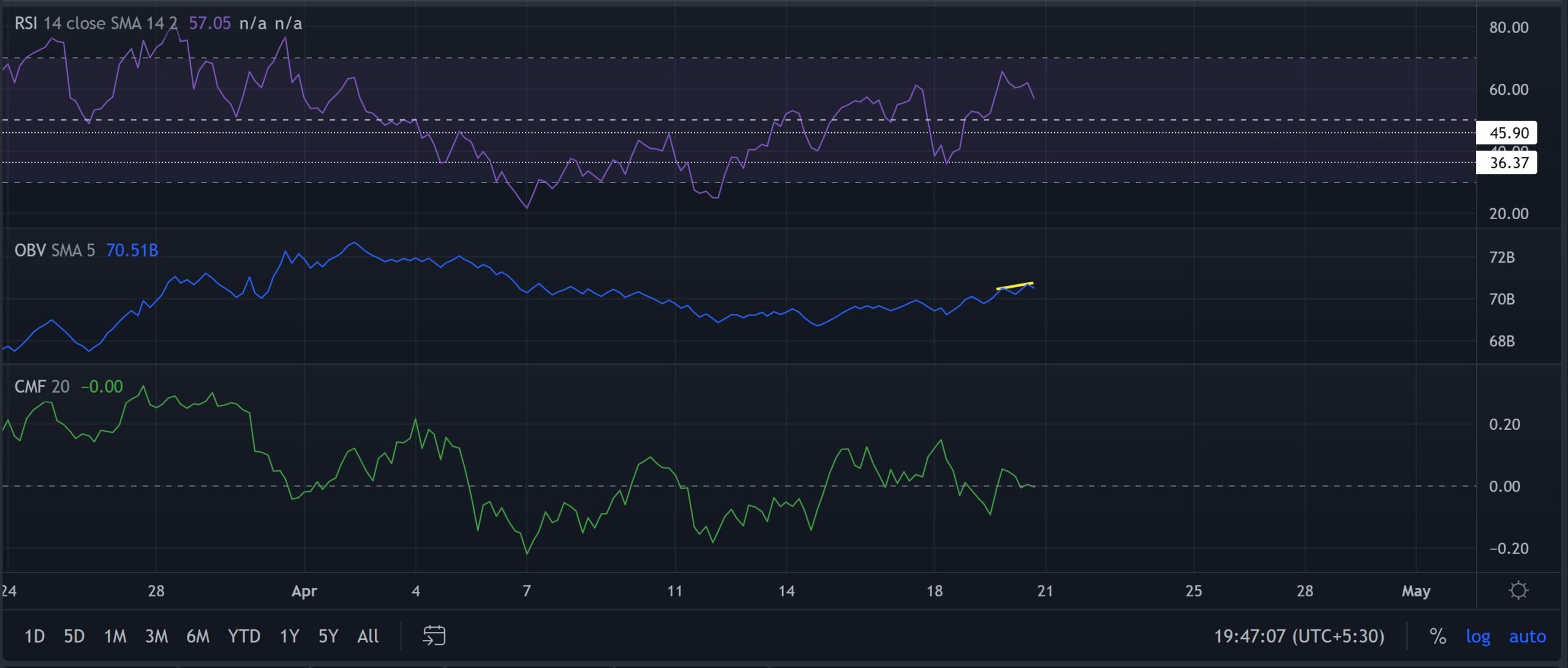Select the OBV SMA 5 indicator legend

pyautogui.click(x=31, y=250)
